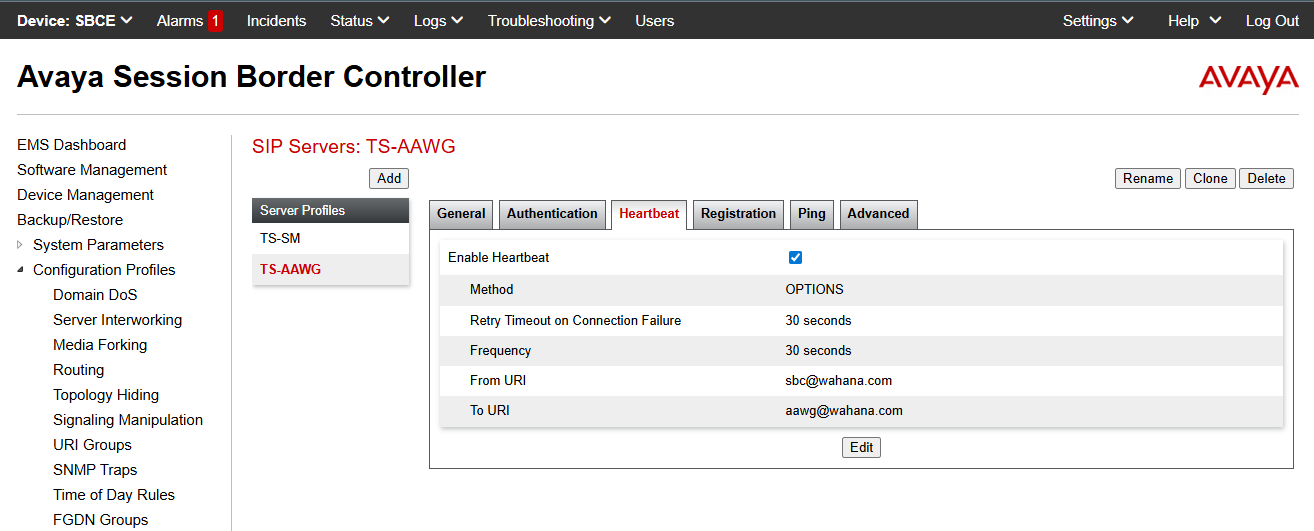This screenshot has height=531, width=1314.
Task: Select the TS-SM server profile
Action: (280, 239)
